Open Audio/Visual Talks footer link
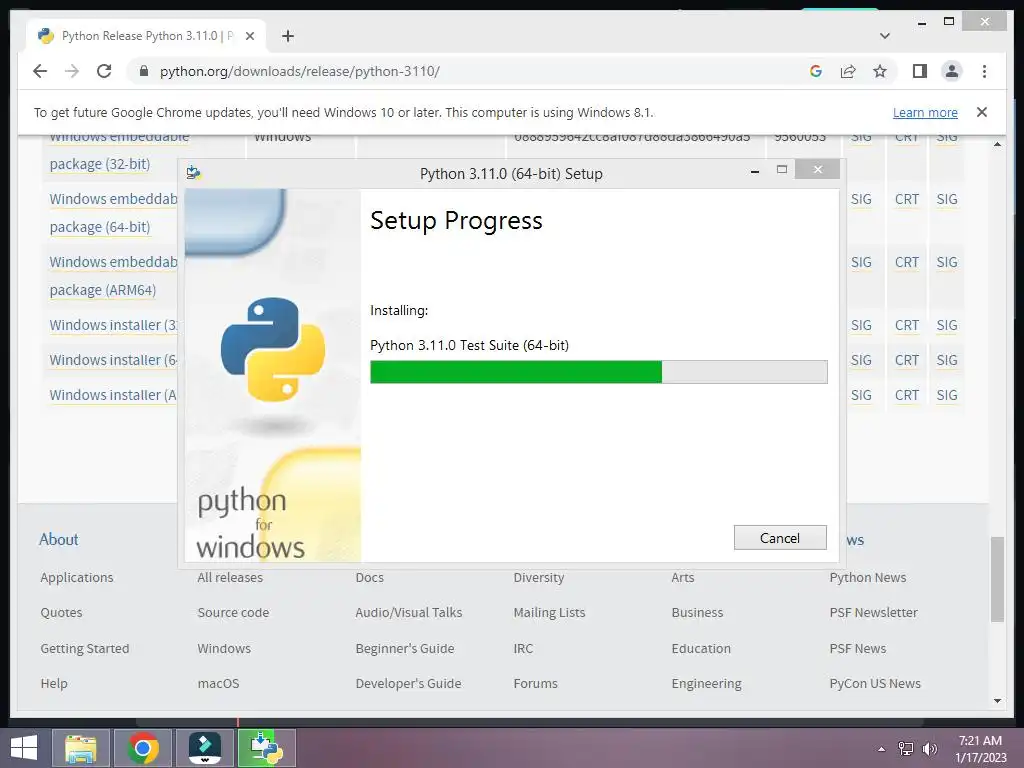 409,613
